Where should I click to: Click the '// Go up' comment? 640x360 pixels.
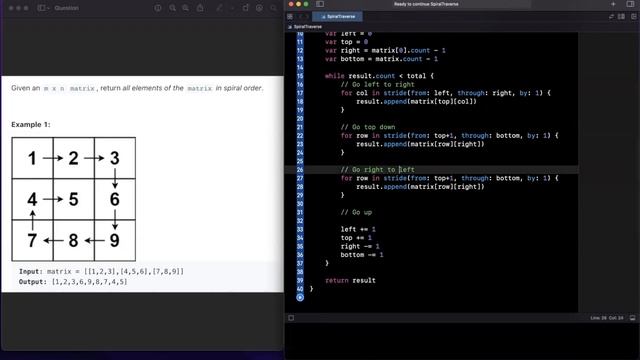[356, 212]
